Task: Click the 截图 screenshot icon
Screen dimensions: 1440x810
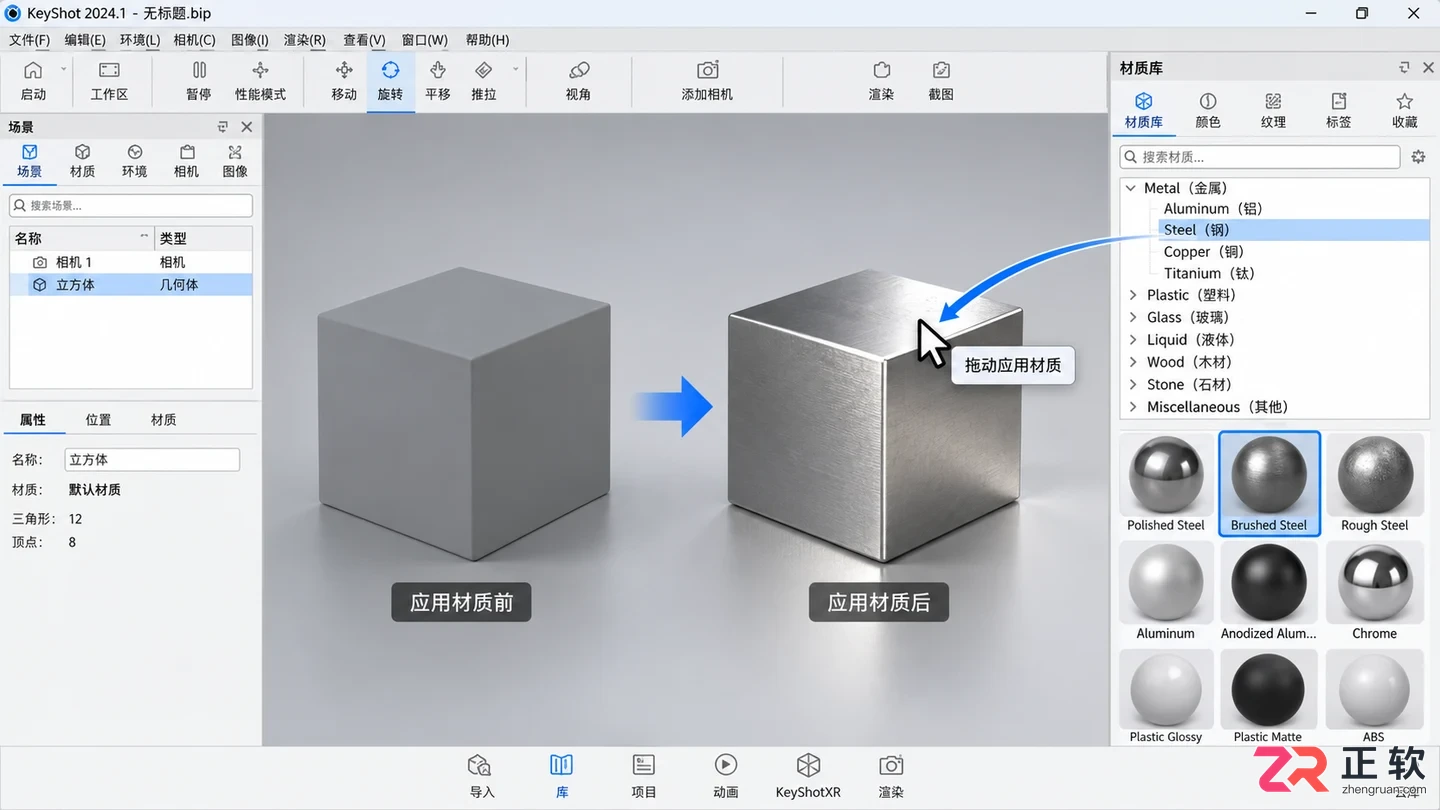Action: 941,70
